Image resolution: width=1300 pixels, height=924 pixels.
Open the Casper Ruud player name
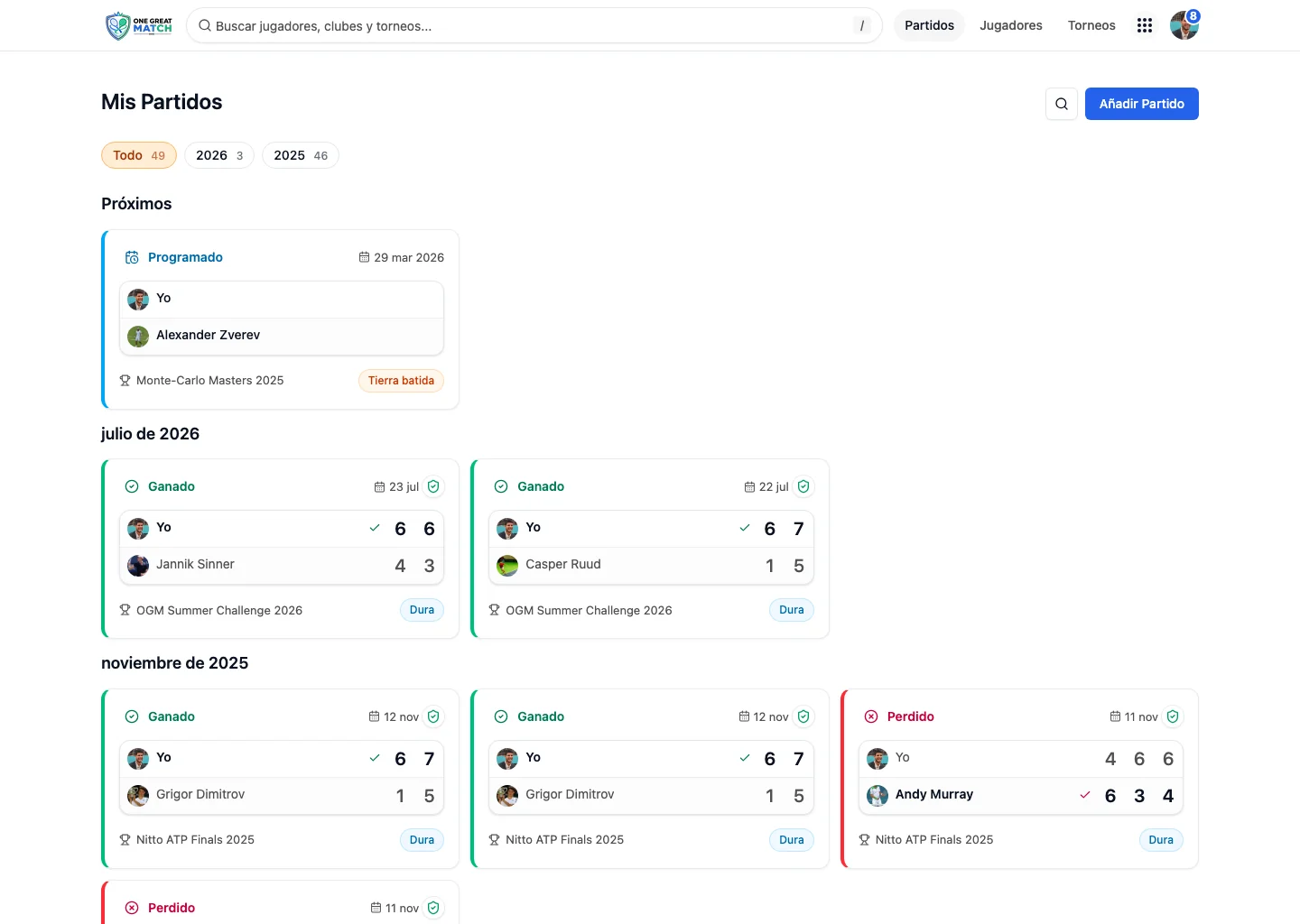tap(563, 564)
